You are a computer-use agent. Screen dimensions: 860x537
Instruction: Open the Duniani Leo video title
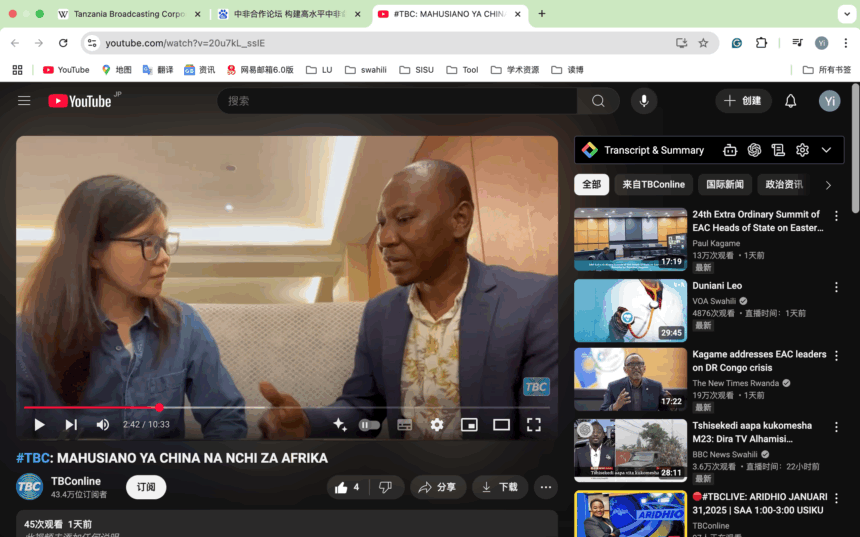pos(717,286)
